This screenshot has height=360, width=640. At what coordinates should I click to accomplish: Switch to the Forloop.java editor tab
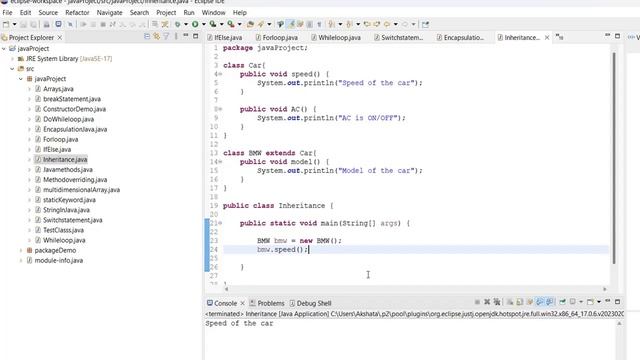(277, 38)
